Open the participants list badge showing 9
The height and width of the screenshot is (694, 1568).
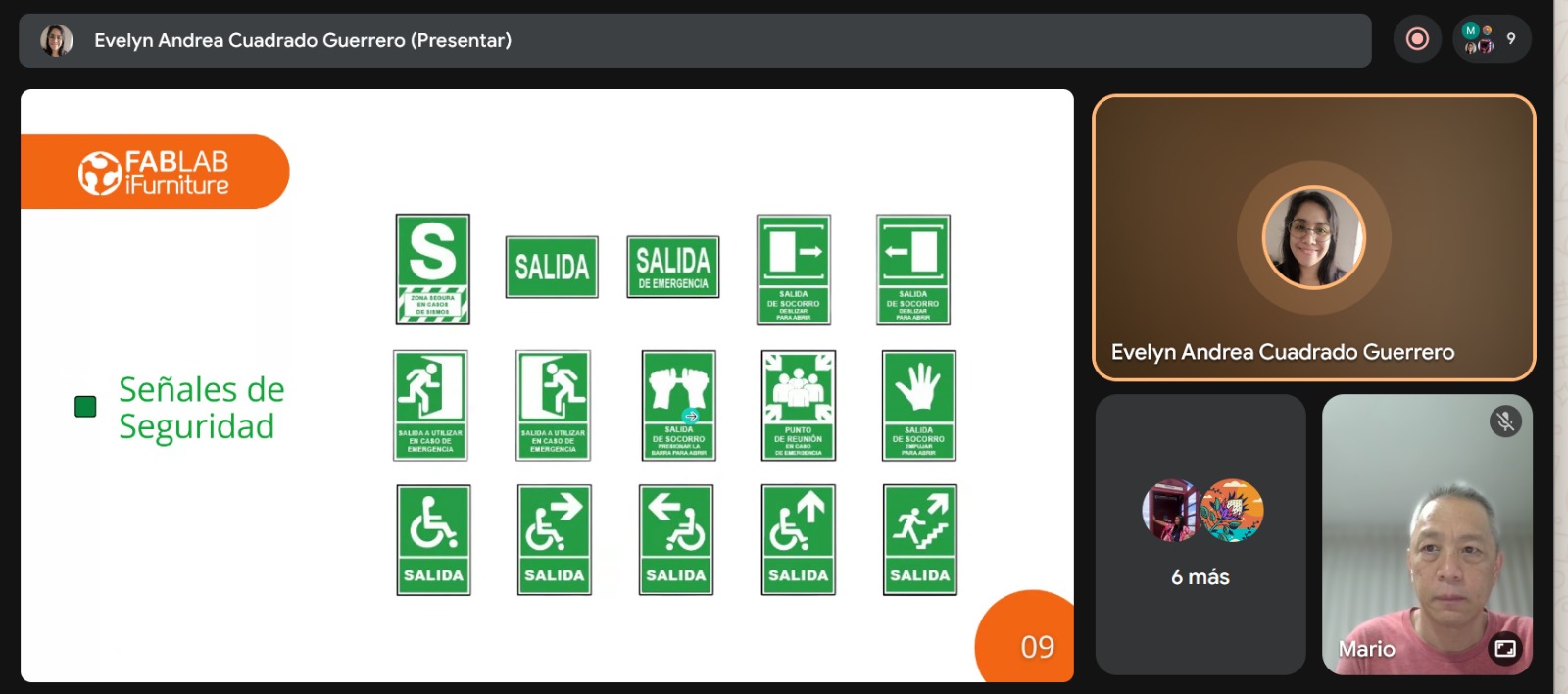click(x=1492, y=39)
